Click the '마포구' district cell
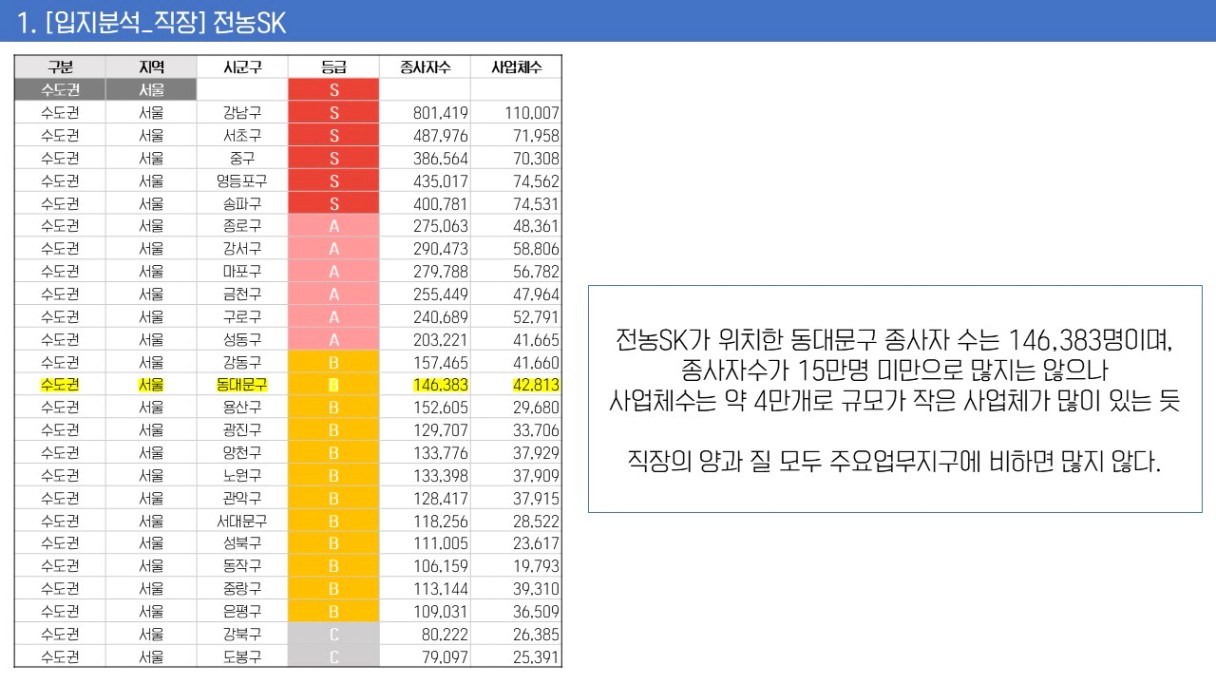1216x684 pixels. point(242,271)
